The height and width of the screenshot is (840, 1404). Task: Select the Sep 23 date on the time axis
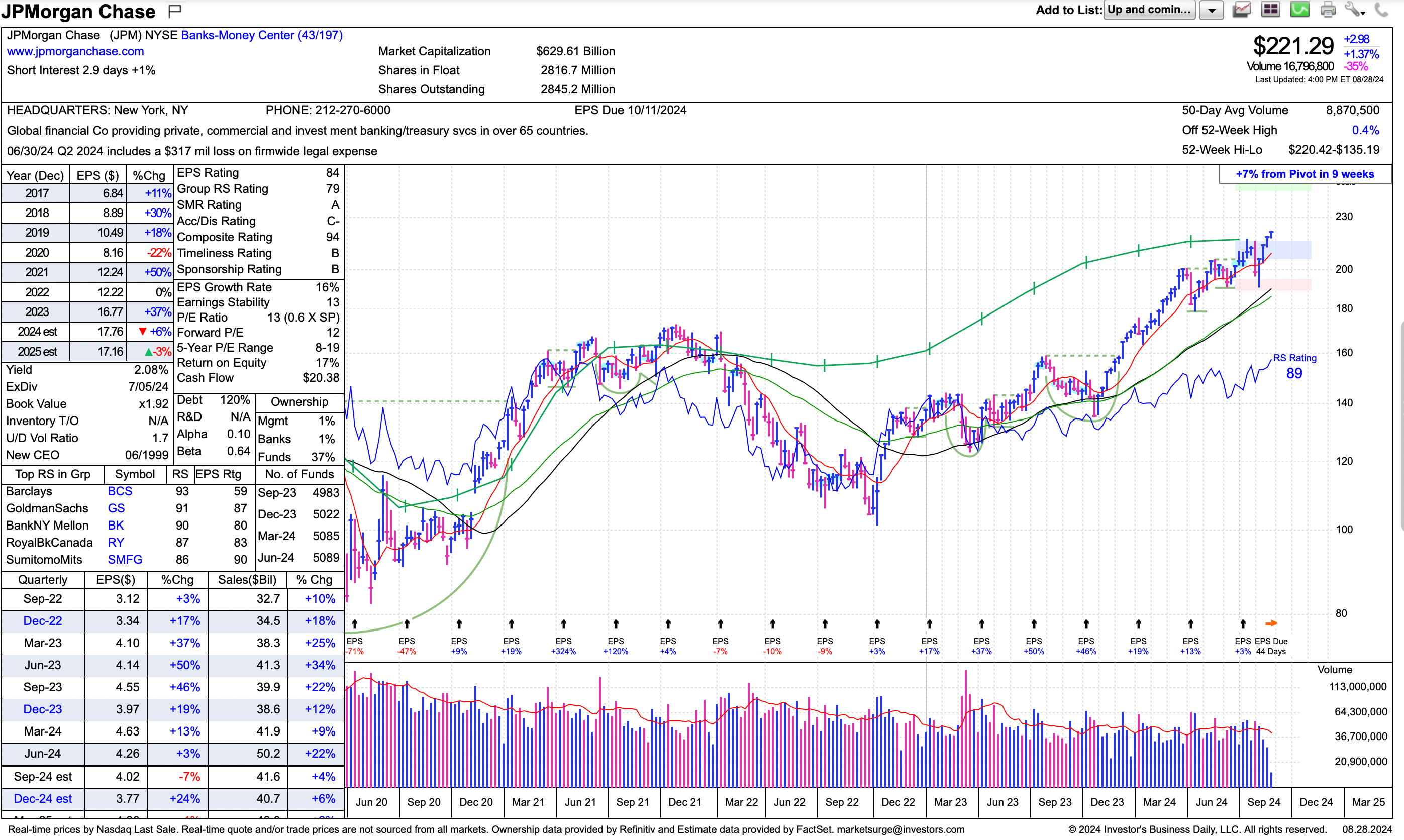click(1055, 802)
